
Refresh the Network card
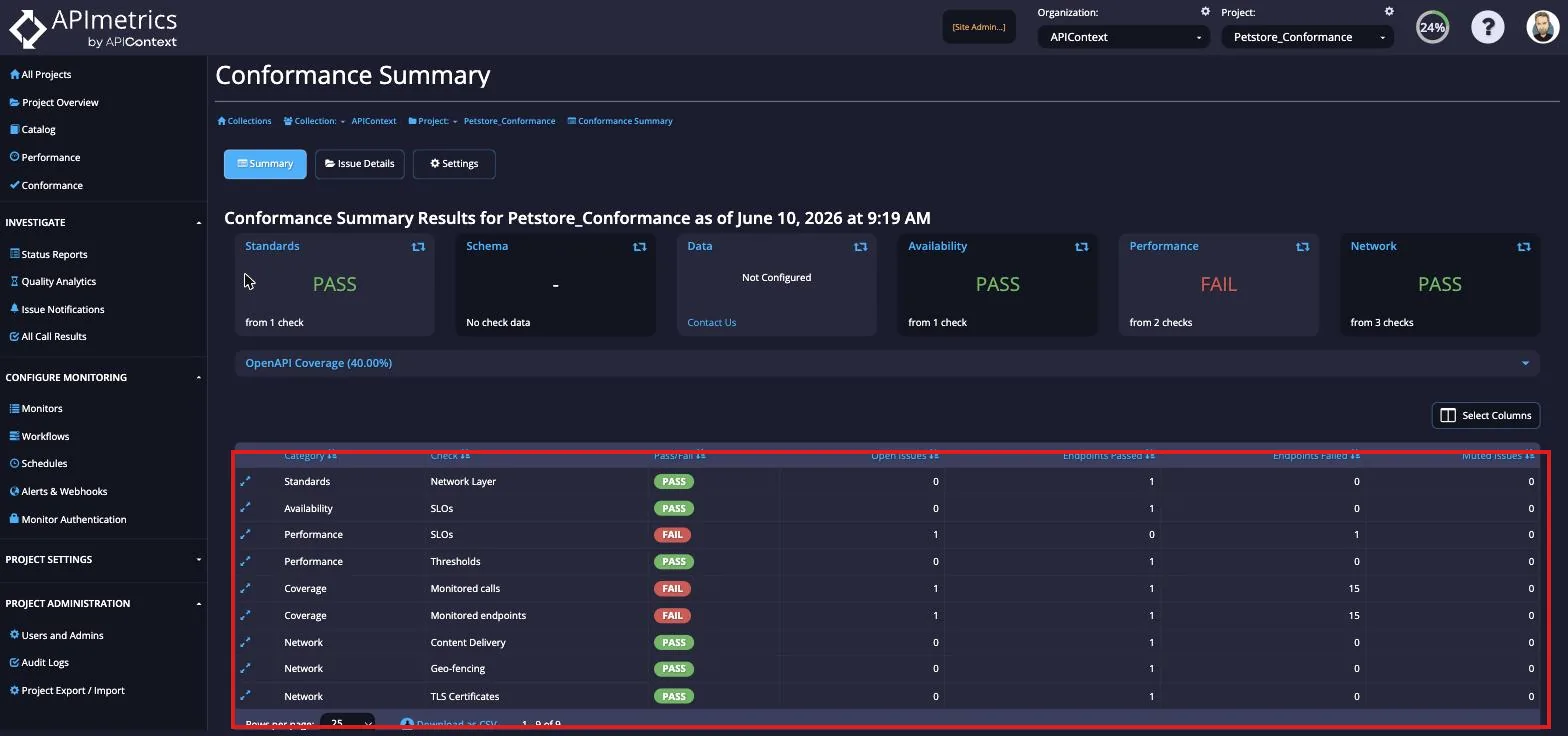pyautogui.click(x=1523, y=247)
